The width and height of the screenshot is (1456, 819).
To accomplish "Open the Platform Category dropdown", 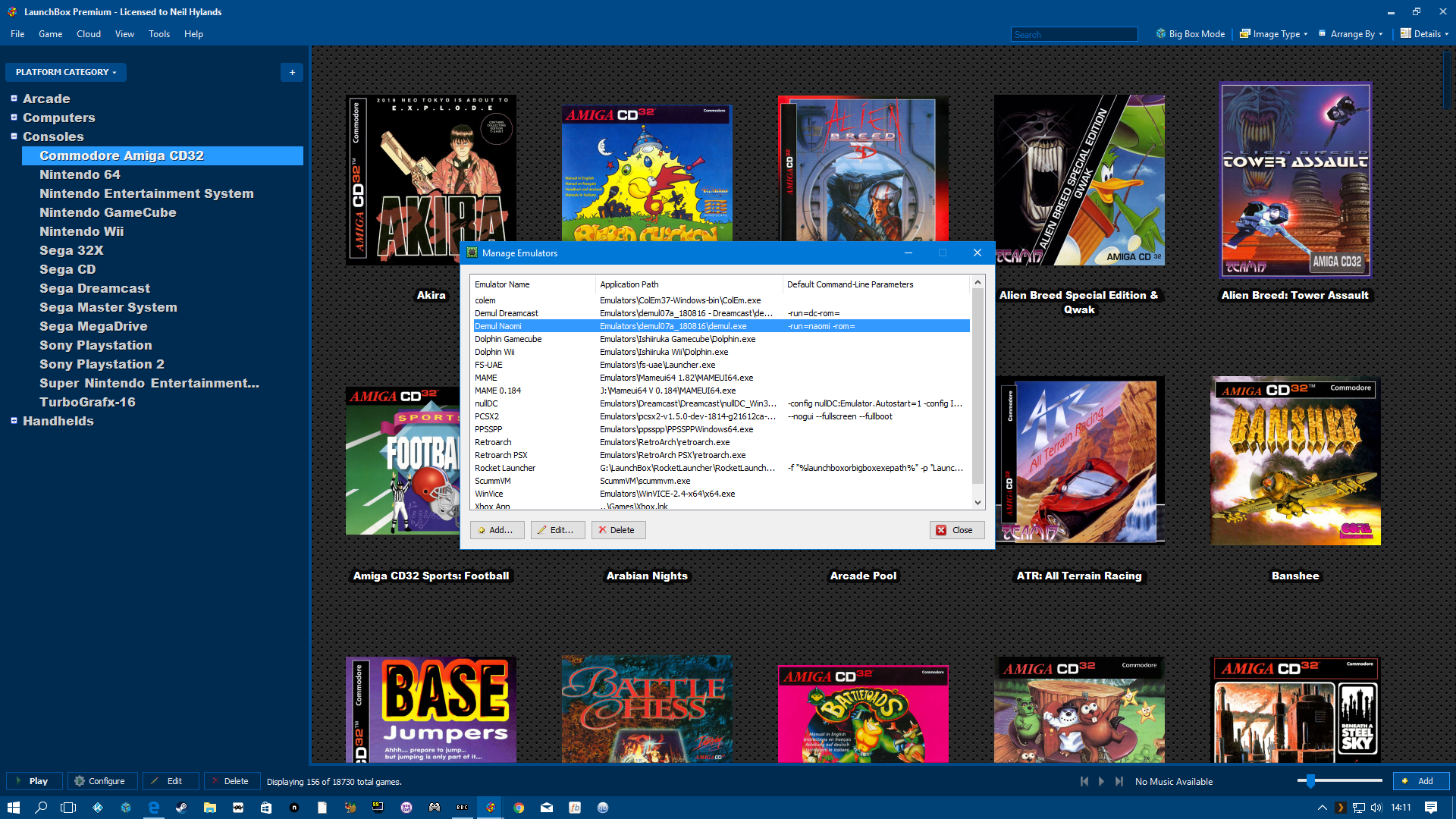I will click(x=66, y=72).
